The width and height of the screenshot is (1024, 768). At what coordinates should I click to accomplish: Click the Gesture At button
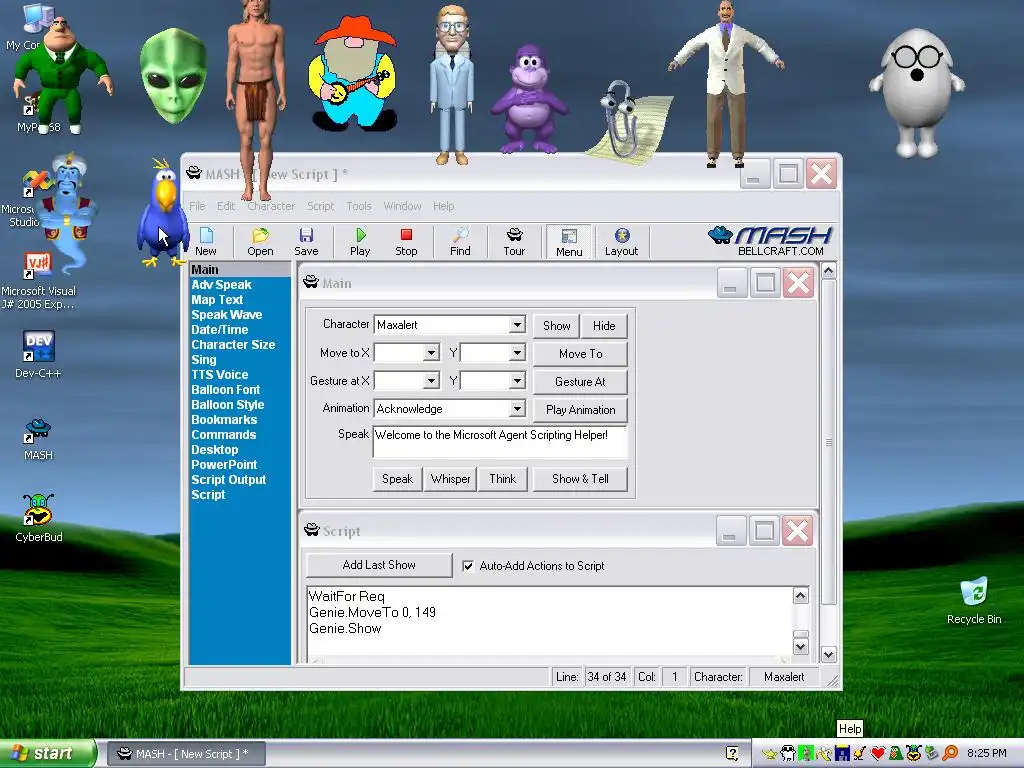(581, 381)
